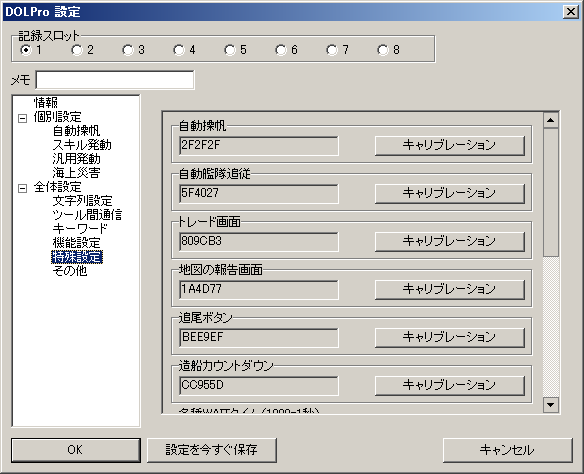
Task: Calibrate the 造船カウントダウン value
Action: click(450, 385)
